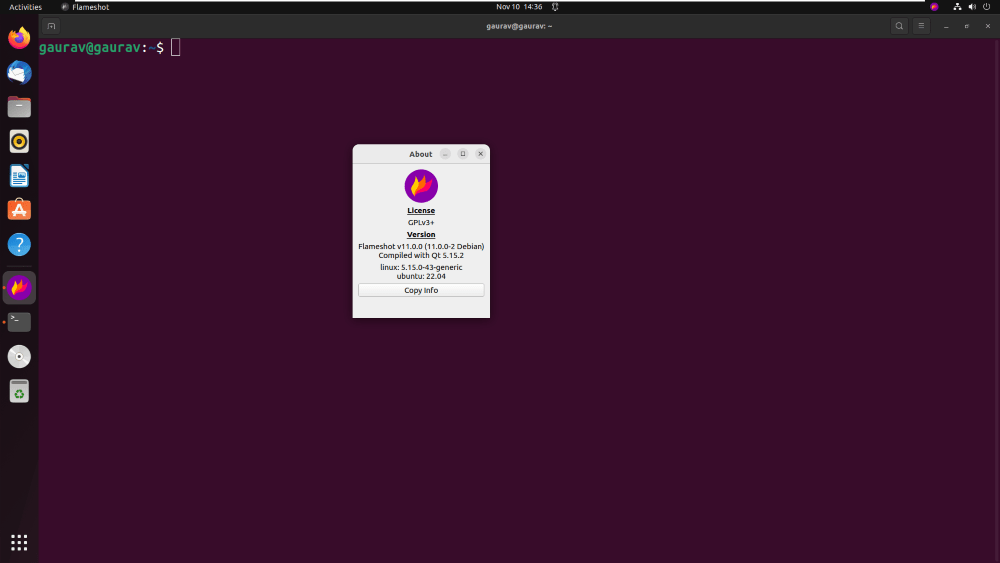Click the License heading
Viewport: 1000px width, 563px height.
tap(421, 210)
